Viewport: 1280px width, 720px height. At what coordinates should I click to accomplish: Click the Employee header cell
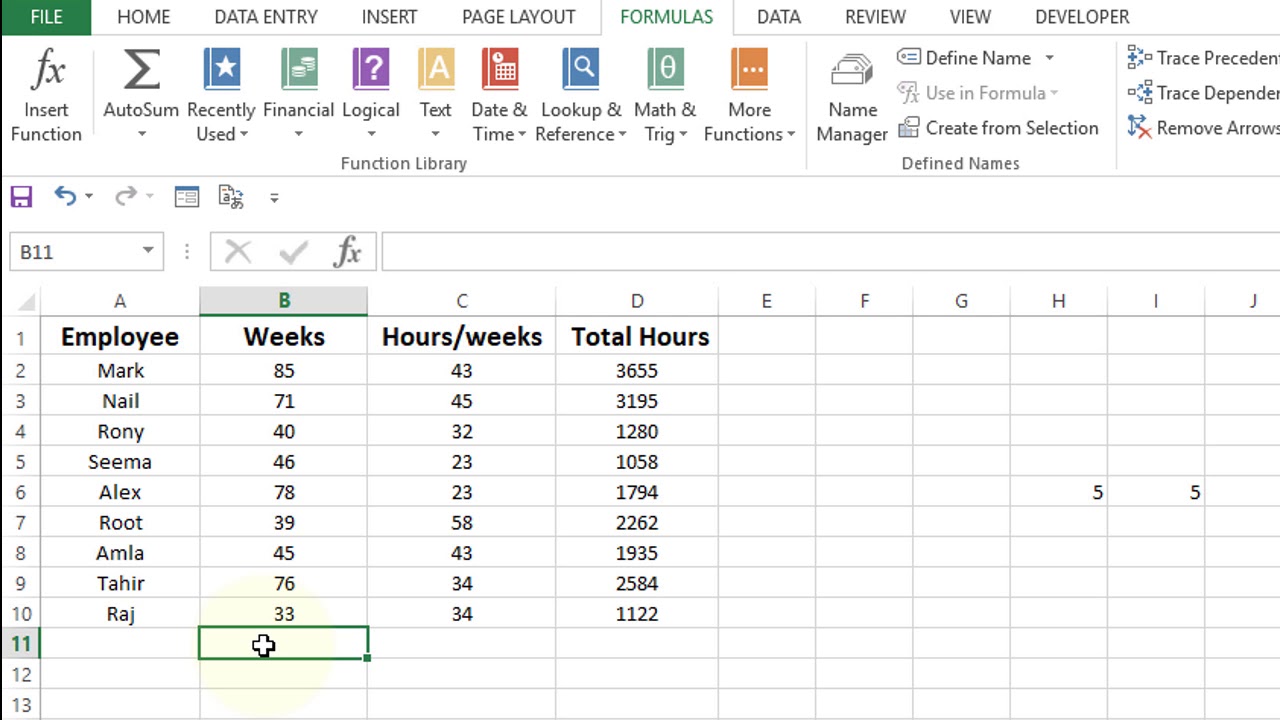(x=120, y=337)
